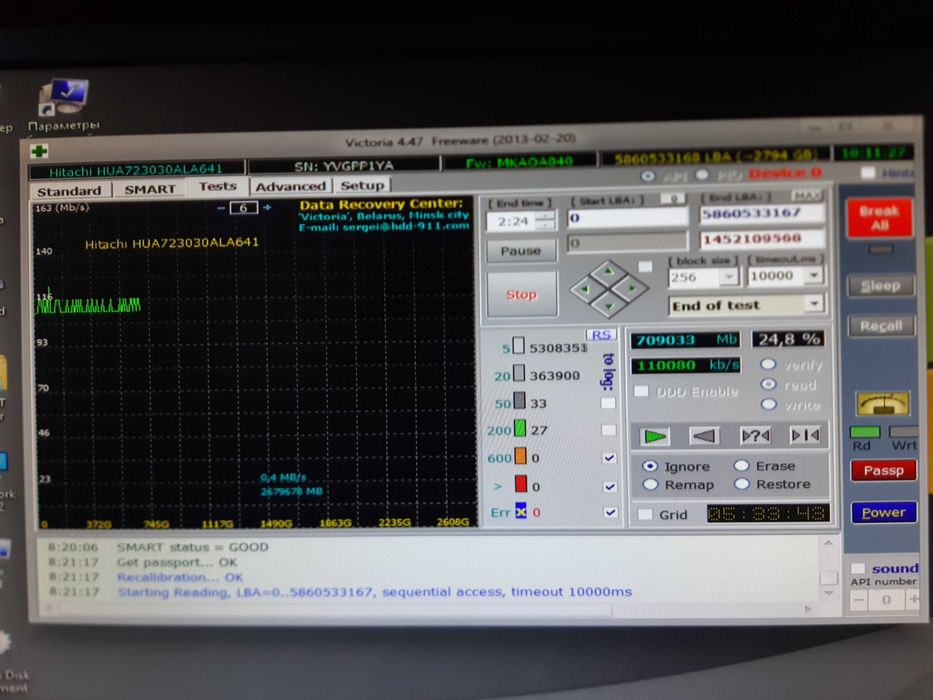Click the orange 600 ms block swatch
The image size is (933, 700).
pyautogui.click(x=520, y=456)
